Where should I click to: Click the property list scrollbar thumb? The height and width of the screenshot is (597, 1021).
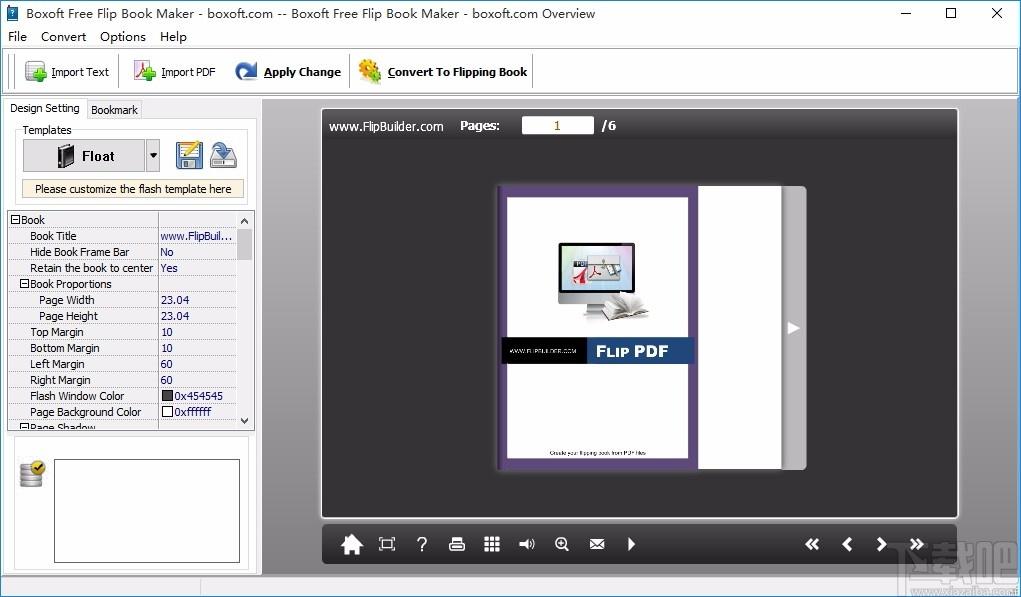click(244, 245)
